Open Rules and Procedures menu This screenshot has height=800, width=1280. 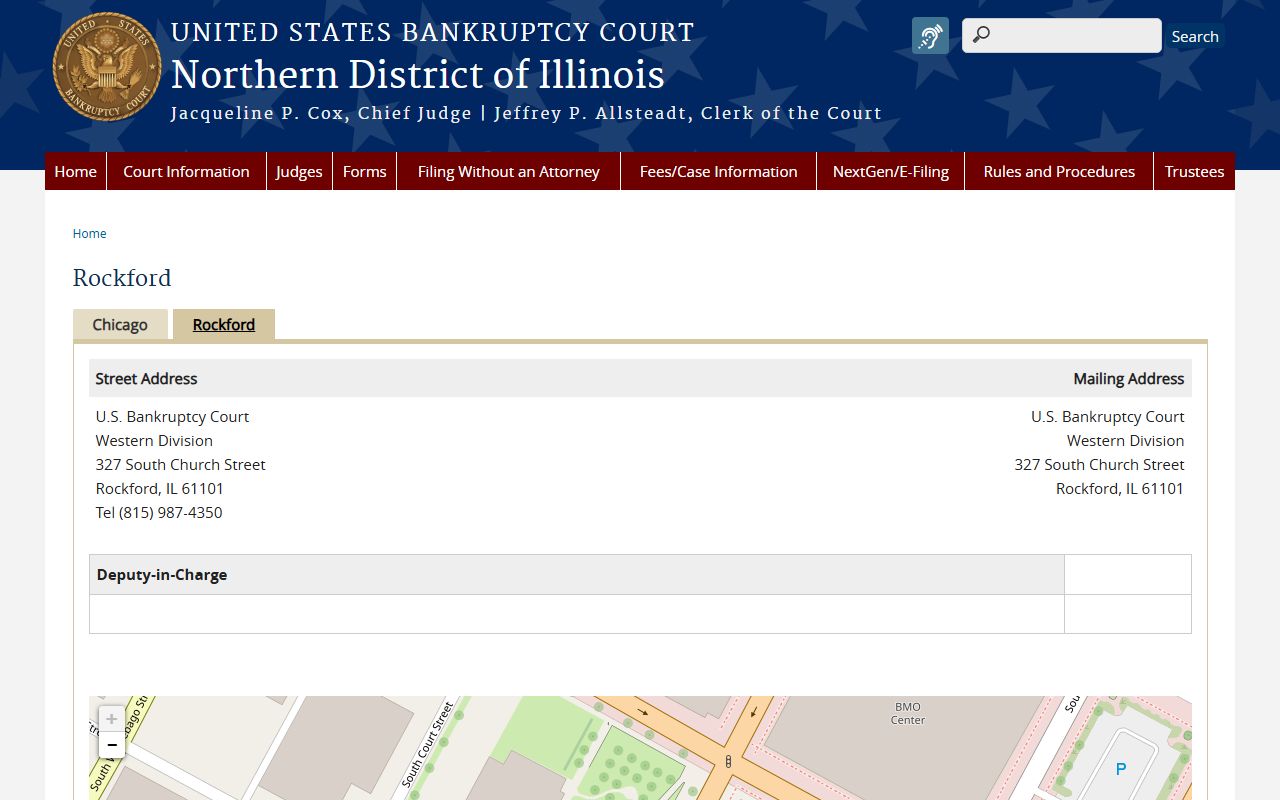(x=1059, y=171)
